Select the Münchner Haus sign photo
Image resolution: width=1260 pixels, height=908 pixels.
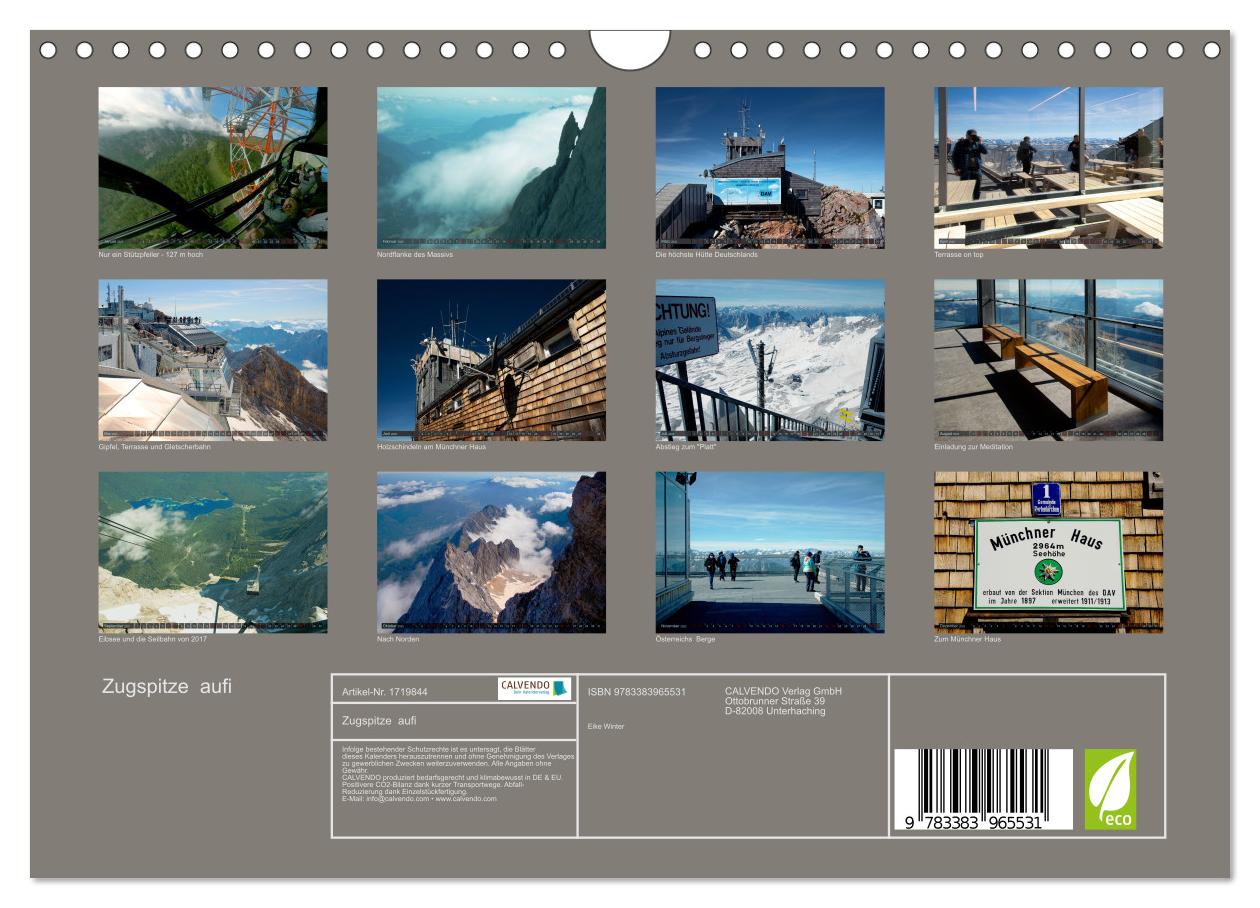(x=1049, y=553)
